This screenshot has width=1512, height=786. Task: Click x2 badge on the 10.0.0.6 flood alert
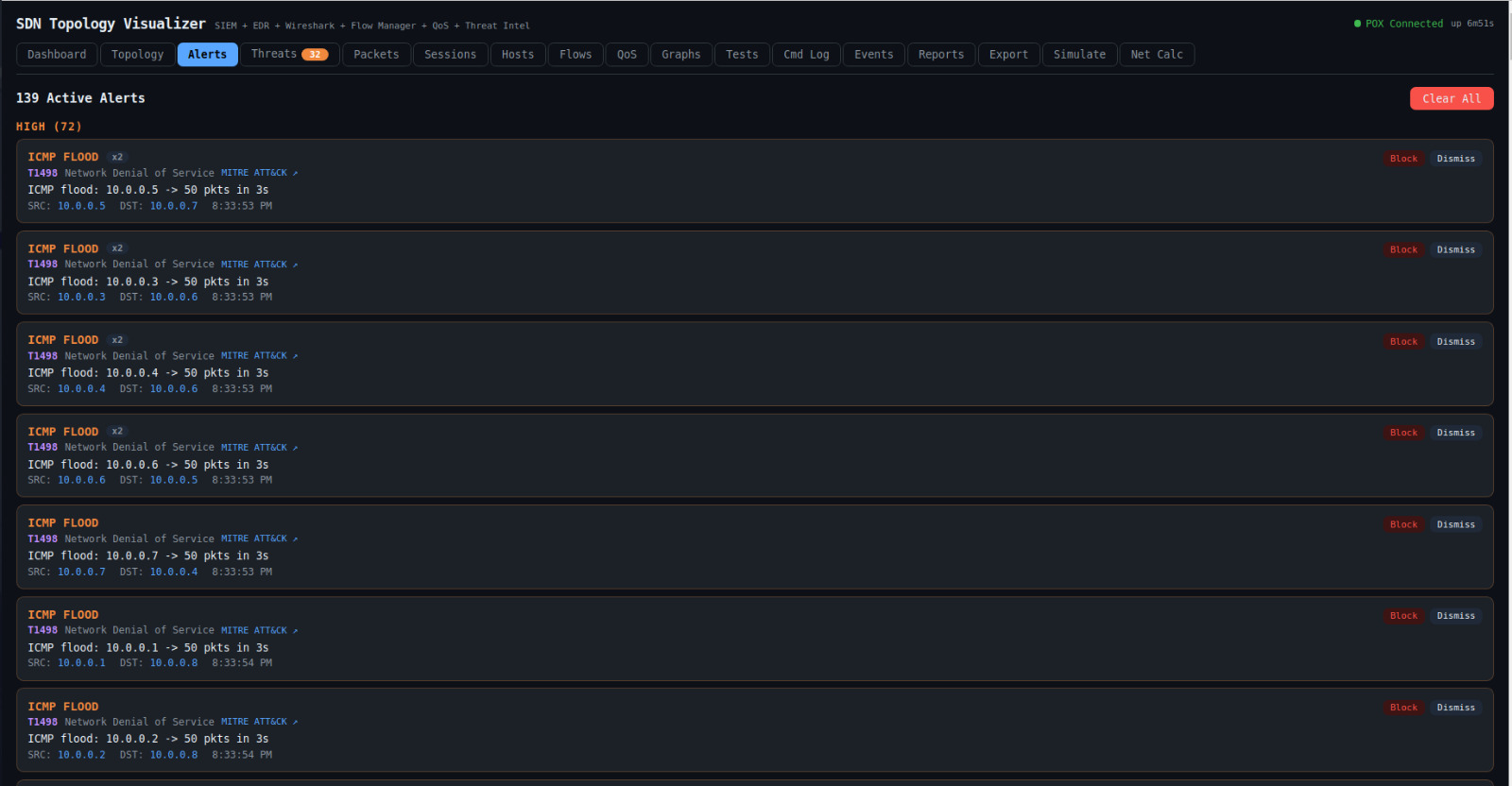tap(117, 431)
